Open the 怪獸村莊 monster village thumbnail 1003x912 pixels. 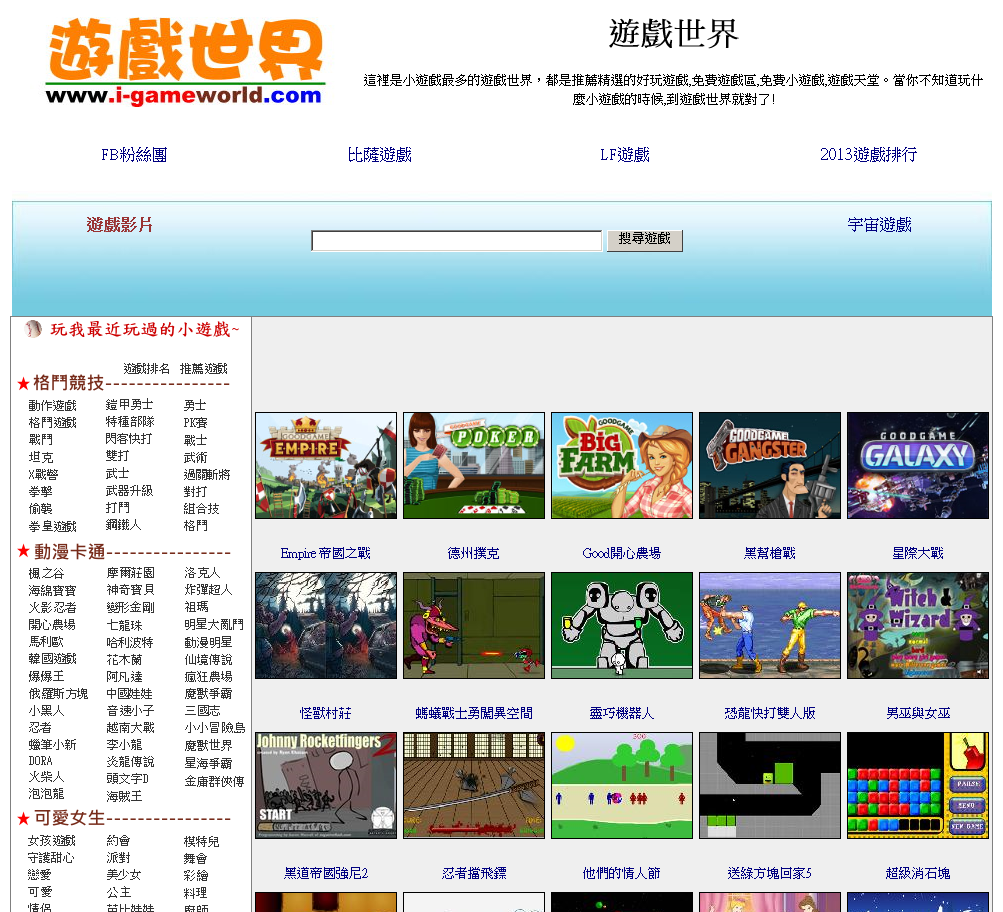pos(326,625)
